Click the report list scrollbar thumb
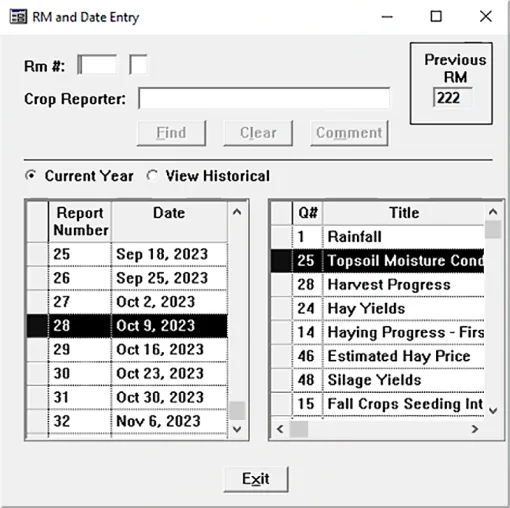 tap(237, 411)
